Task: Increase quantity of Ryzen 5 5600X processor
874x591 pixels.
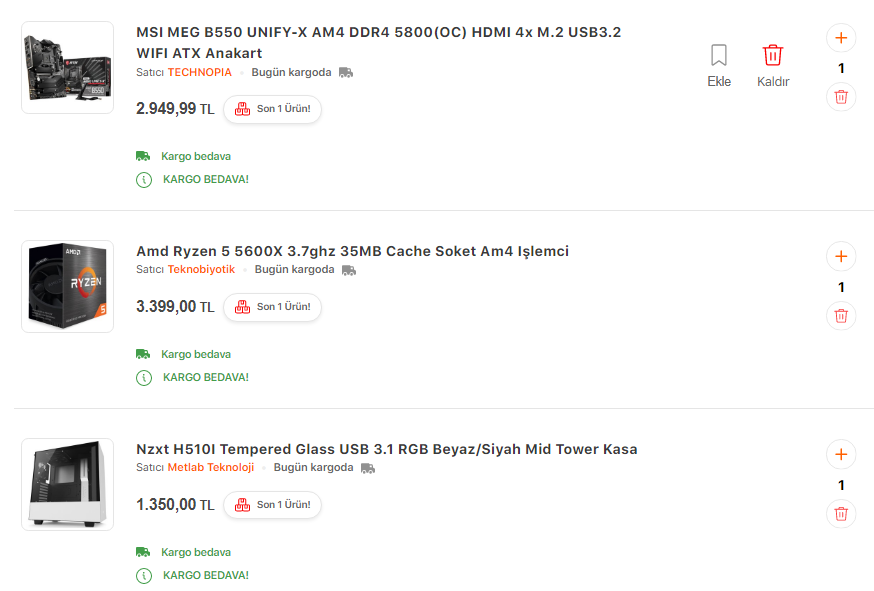Action: (x=841, y=256)
